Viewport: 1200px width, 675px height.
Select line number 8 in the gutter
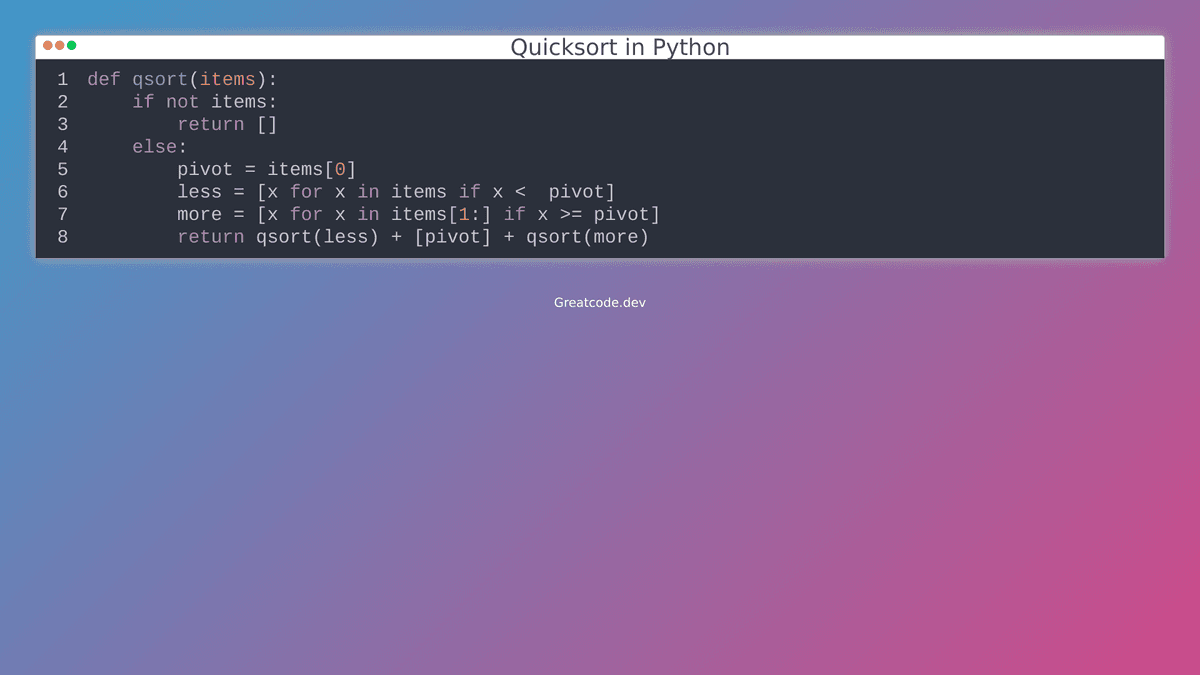click(62, 237)
